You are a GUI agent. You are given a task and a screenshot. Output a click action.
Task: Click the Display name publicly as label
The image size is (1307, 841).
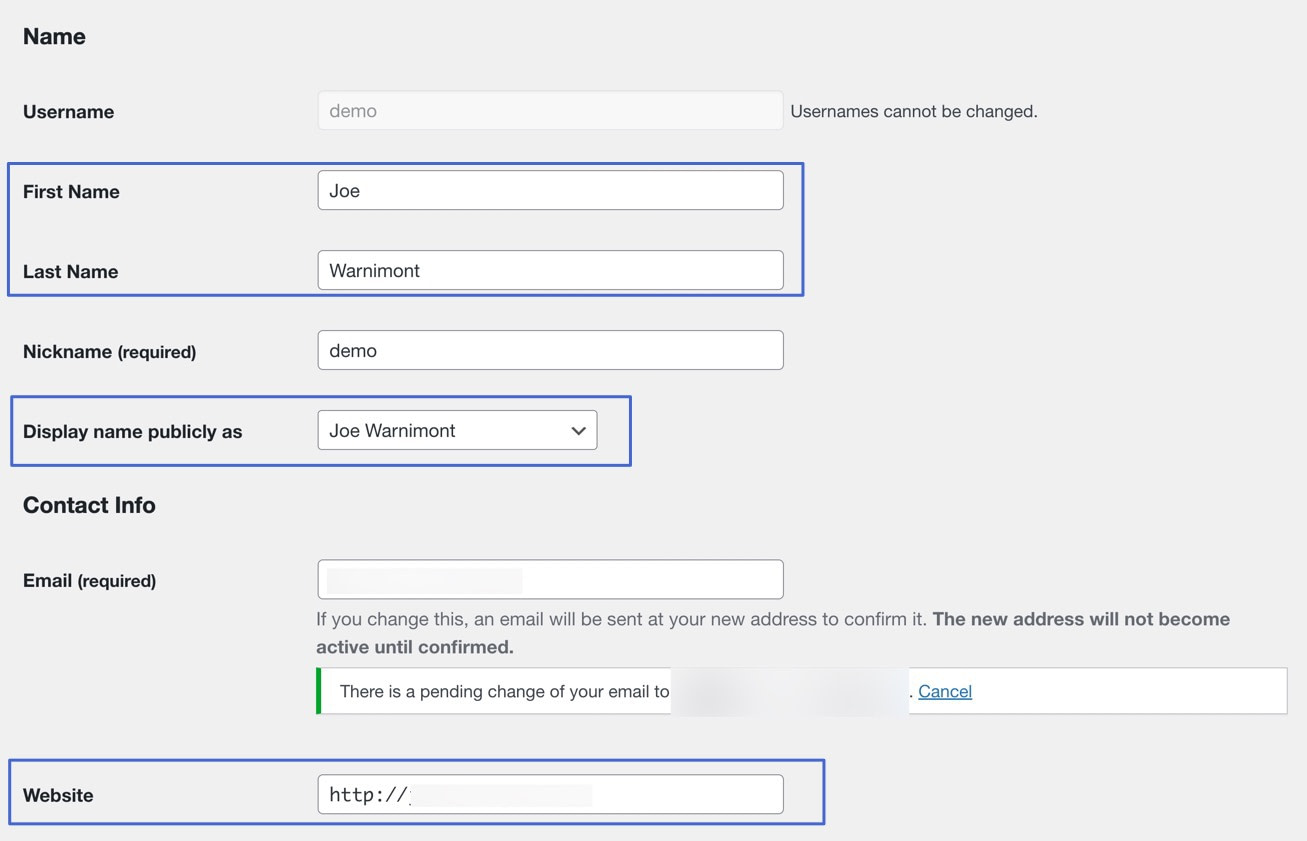click(x=132, y=431)
